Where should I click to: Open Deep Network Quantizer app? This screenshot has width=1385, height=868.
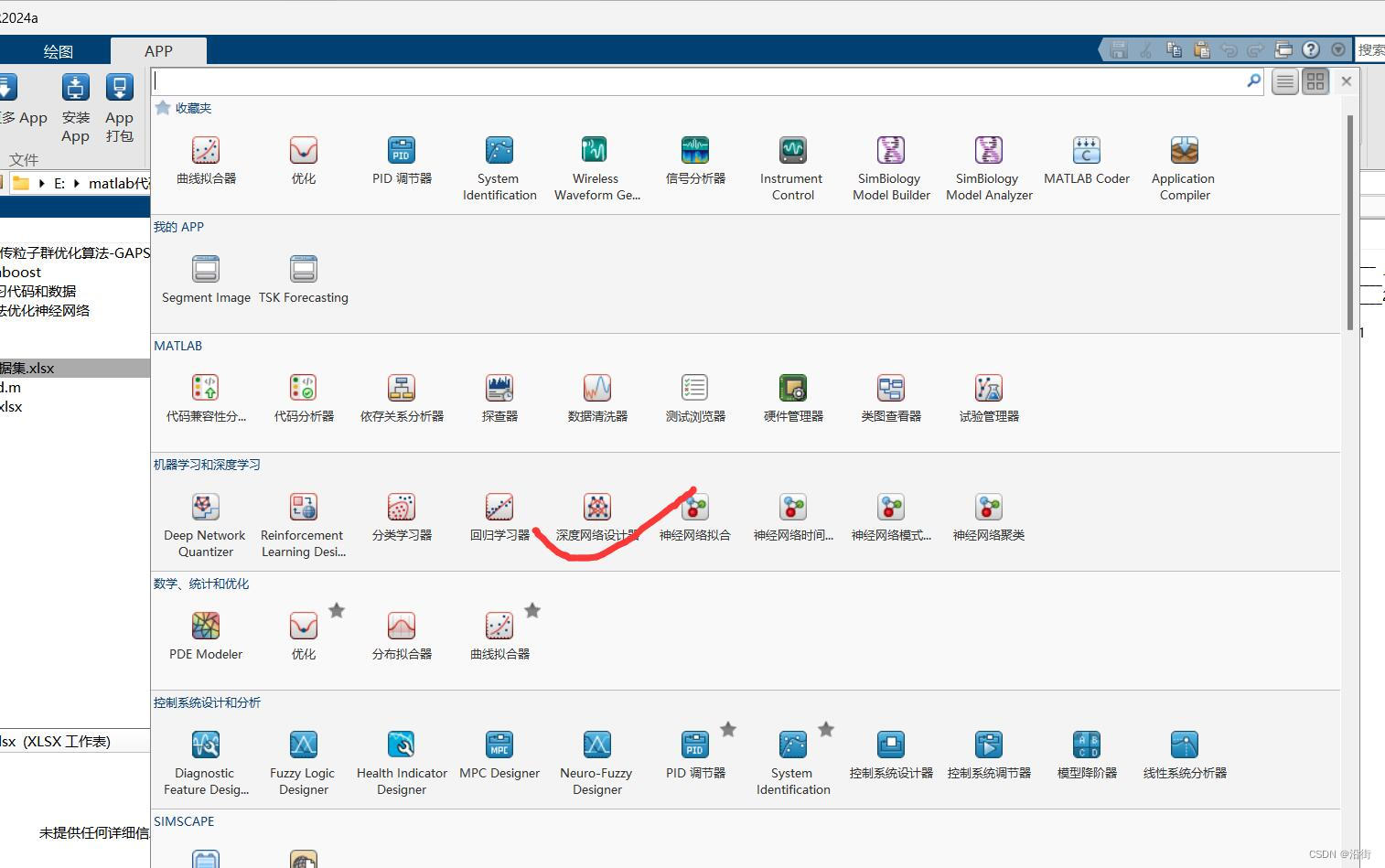click(206, 526)
